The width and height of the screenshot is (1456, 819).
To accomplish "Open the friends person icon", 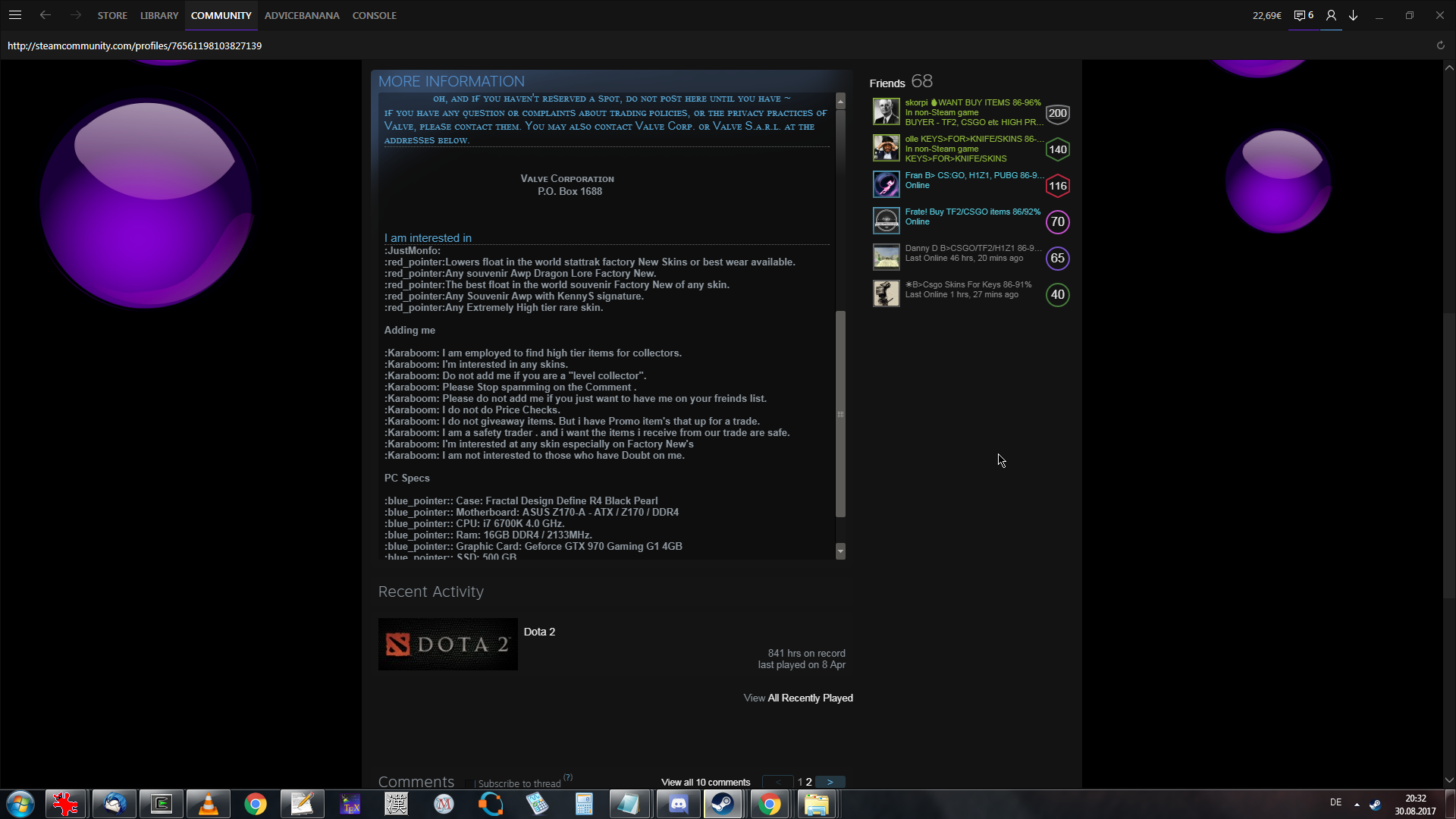I will 1331,15.
